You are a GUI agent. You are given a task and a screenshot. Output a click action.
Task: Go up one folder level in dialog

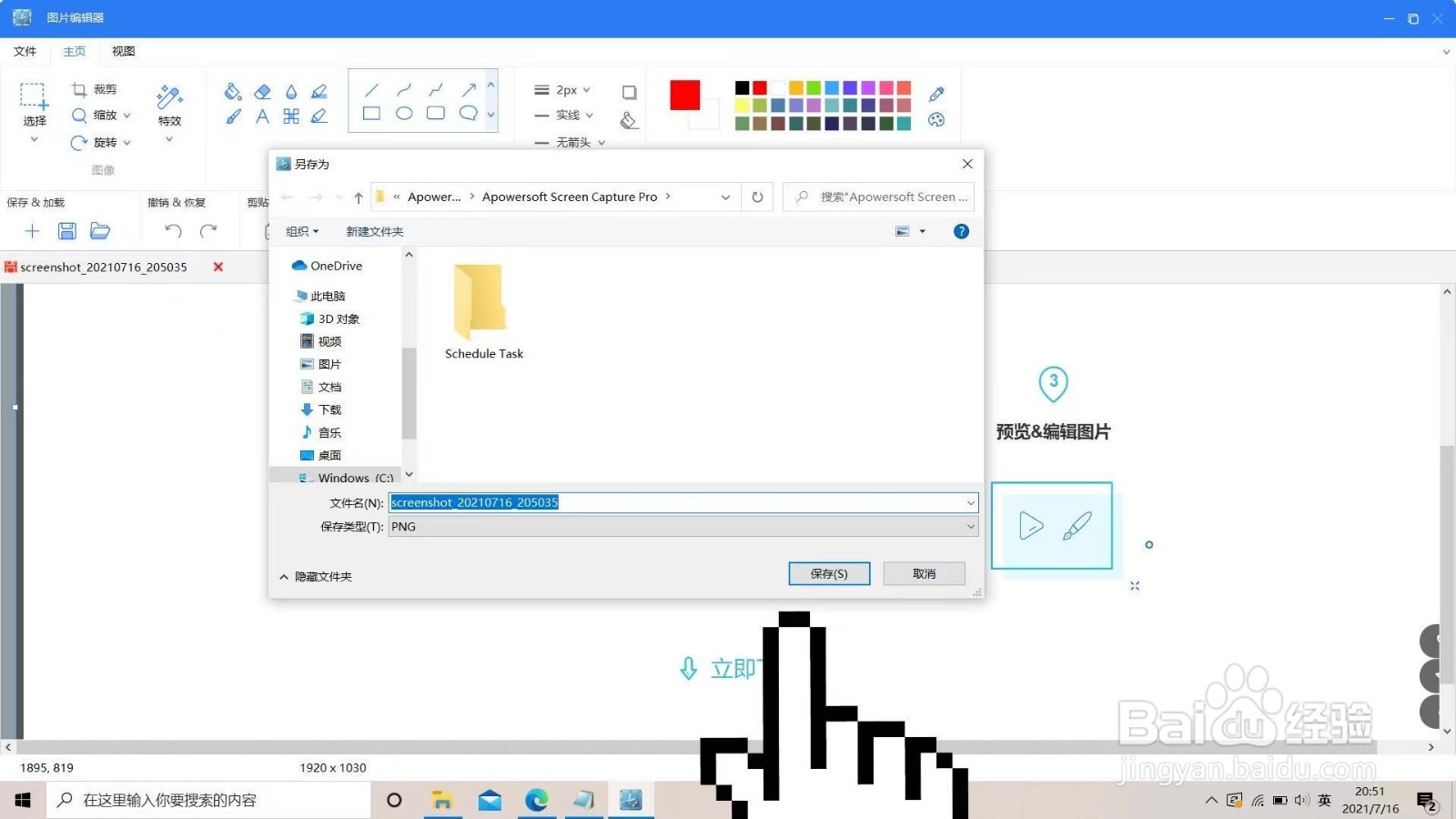pos(359,197)
